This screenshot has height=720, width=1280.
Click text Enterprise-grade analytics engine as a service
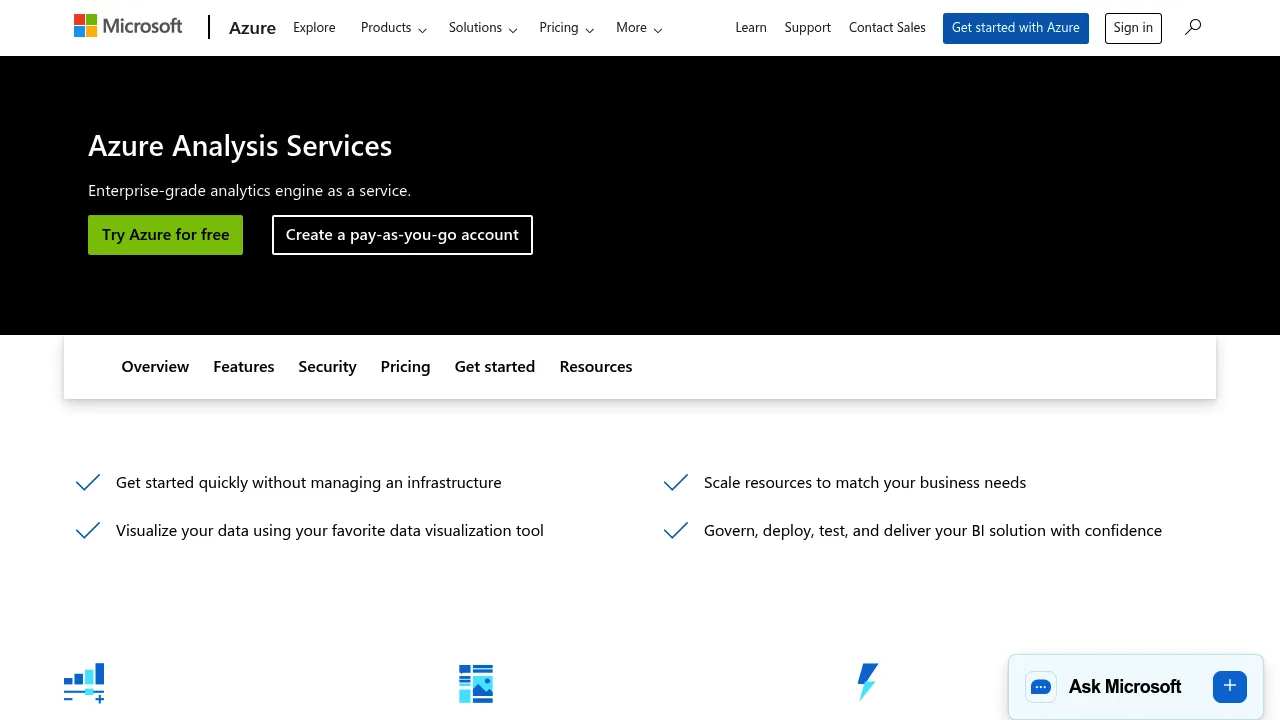(x=249, y=191)
